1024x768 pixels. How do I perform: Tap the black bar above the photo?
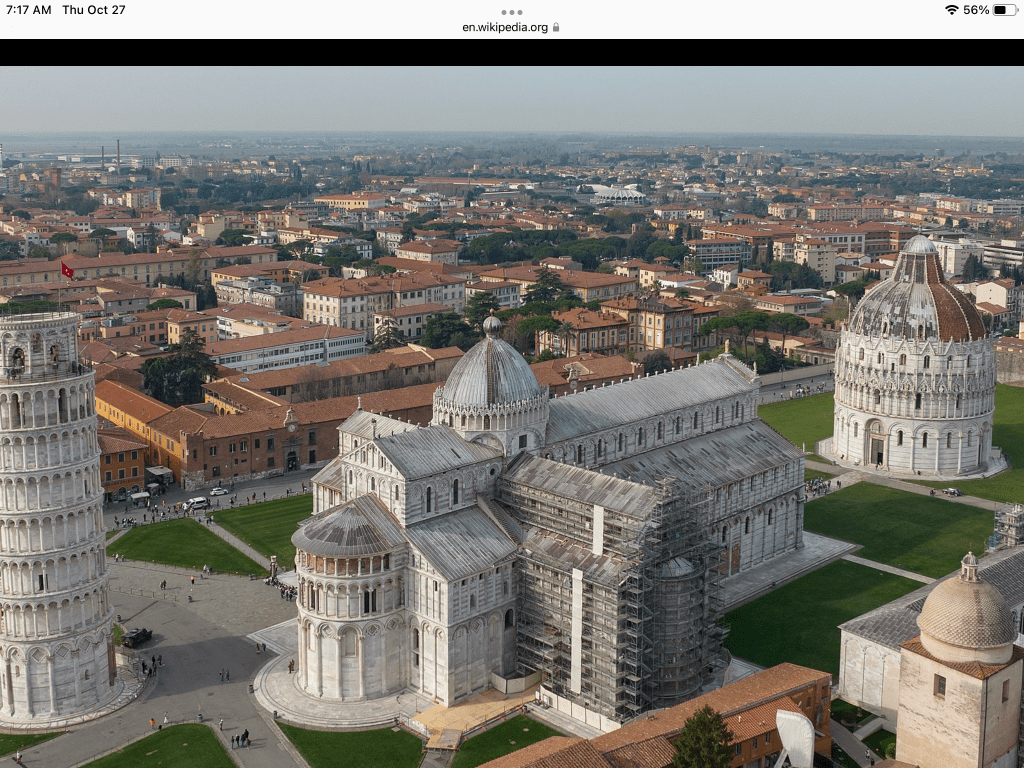click(512, 52)
